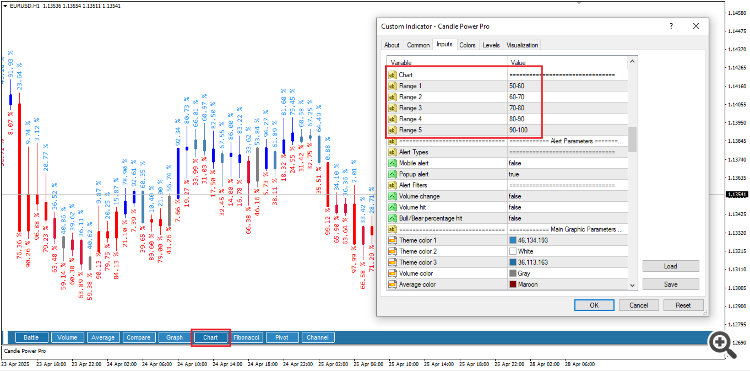Open the Visualization tab
Screen dimensions: 750x371
(522, 45)
